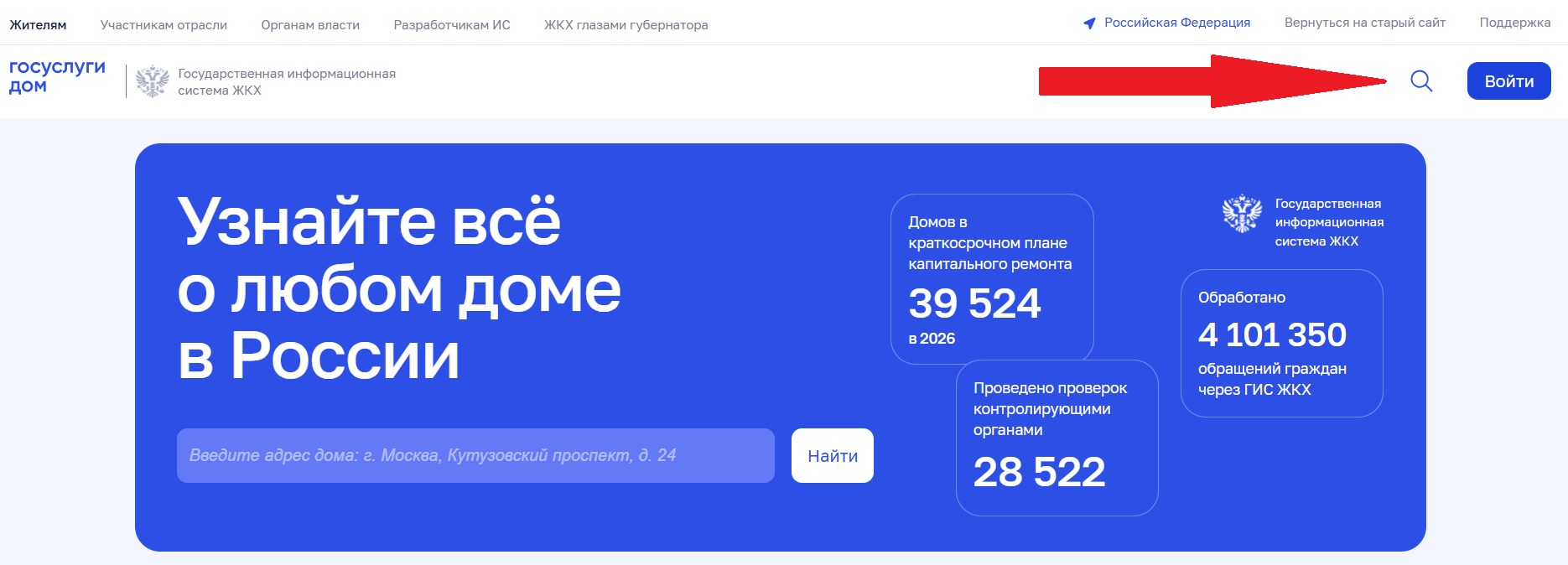1568x565 pixels.
Task: Click the Домов в краткосрочном плане card
Action: (x=992, y=279)
